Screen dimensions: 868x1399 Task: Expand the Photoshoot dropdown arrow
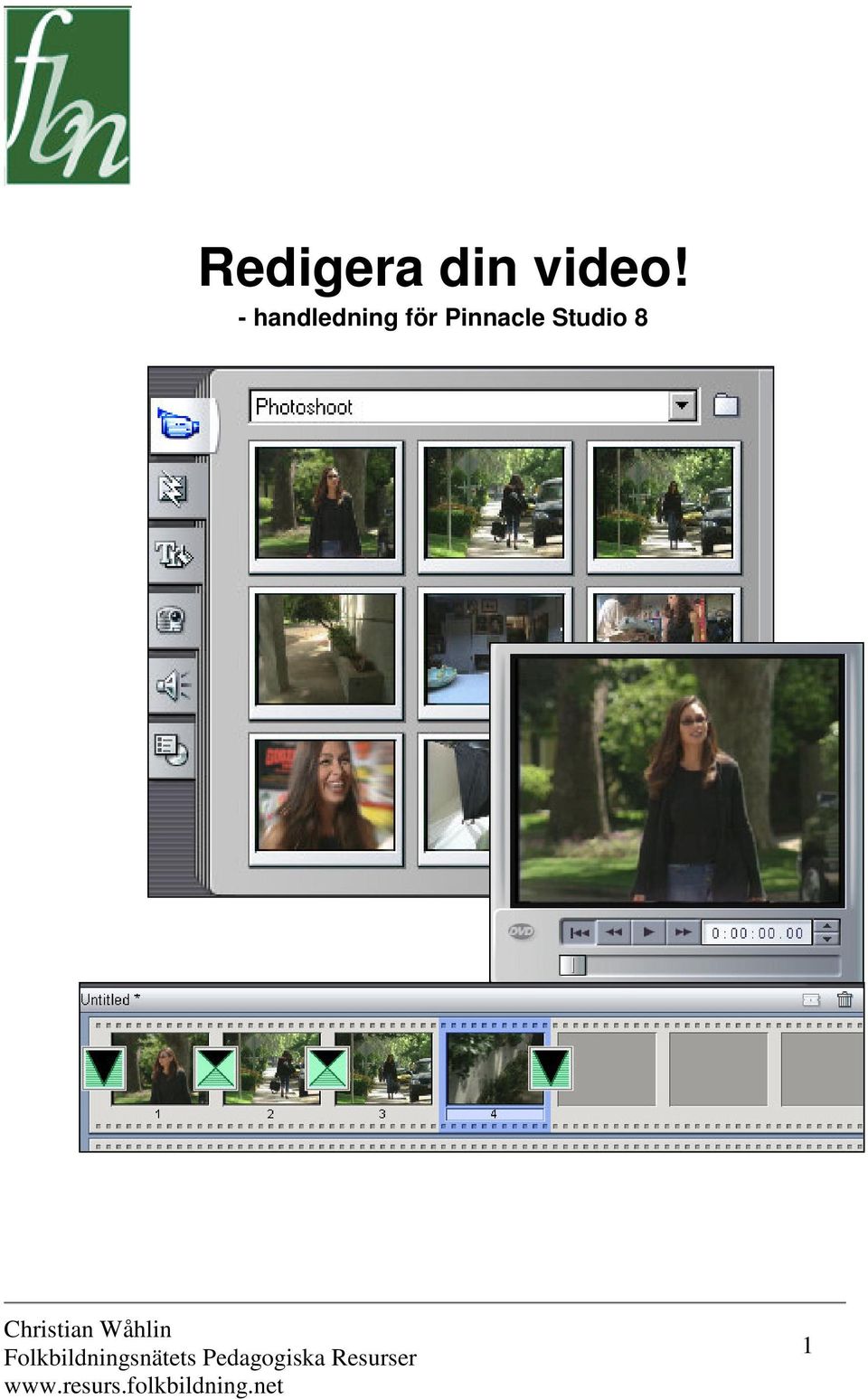click(x=683, y=405)
